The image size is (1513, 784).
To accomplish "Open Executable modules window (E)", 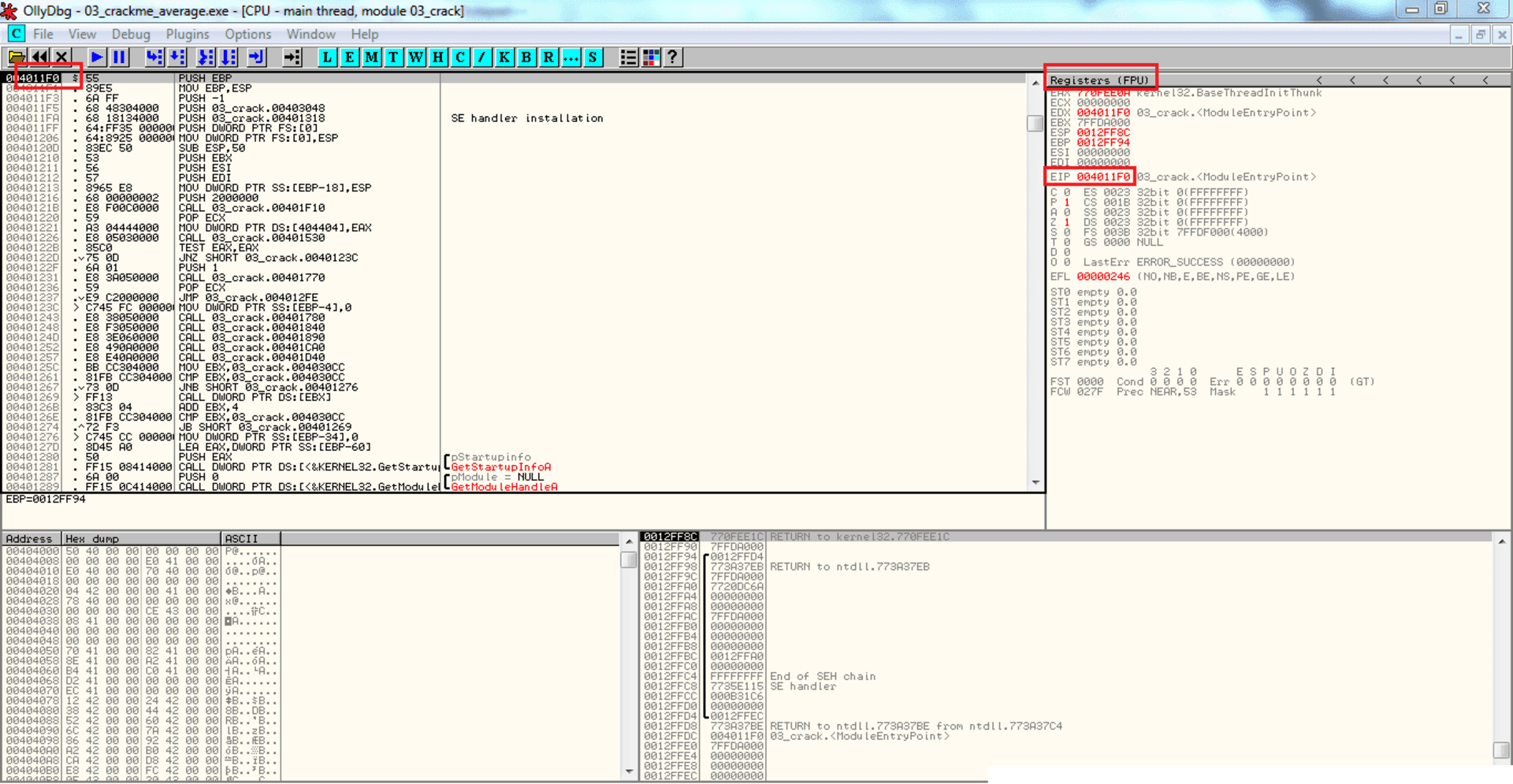I will coord(349,58).
